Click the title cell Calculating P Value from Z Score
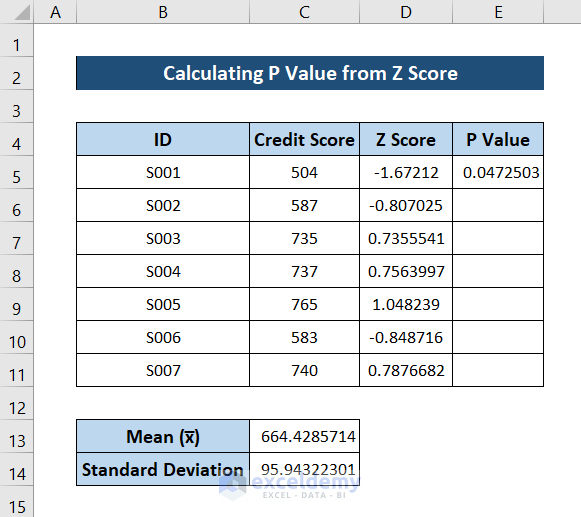Viewport: 581px width, 517px height. pos(310,73)
